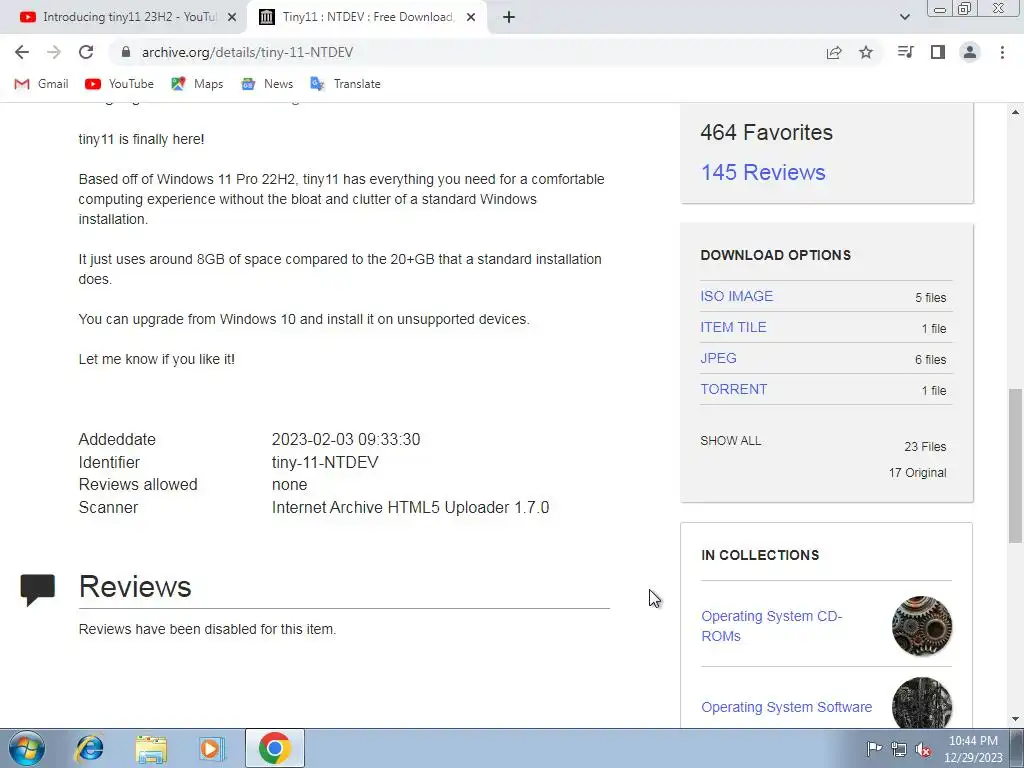This screenshot has height=768, width=1024.
Task: Click the muted volume tray icon
Action: pyautogui.click(x=923, y=749)
